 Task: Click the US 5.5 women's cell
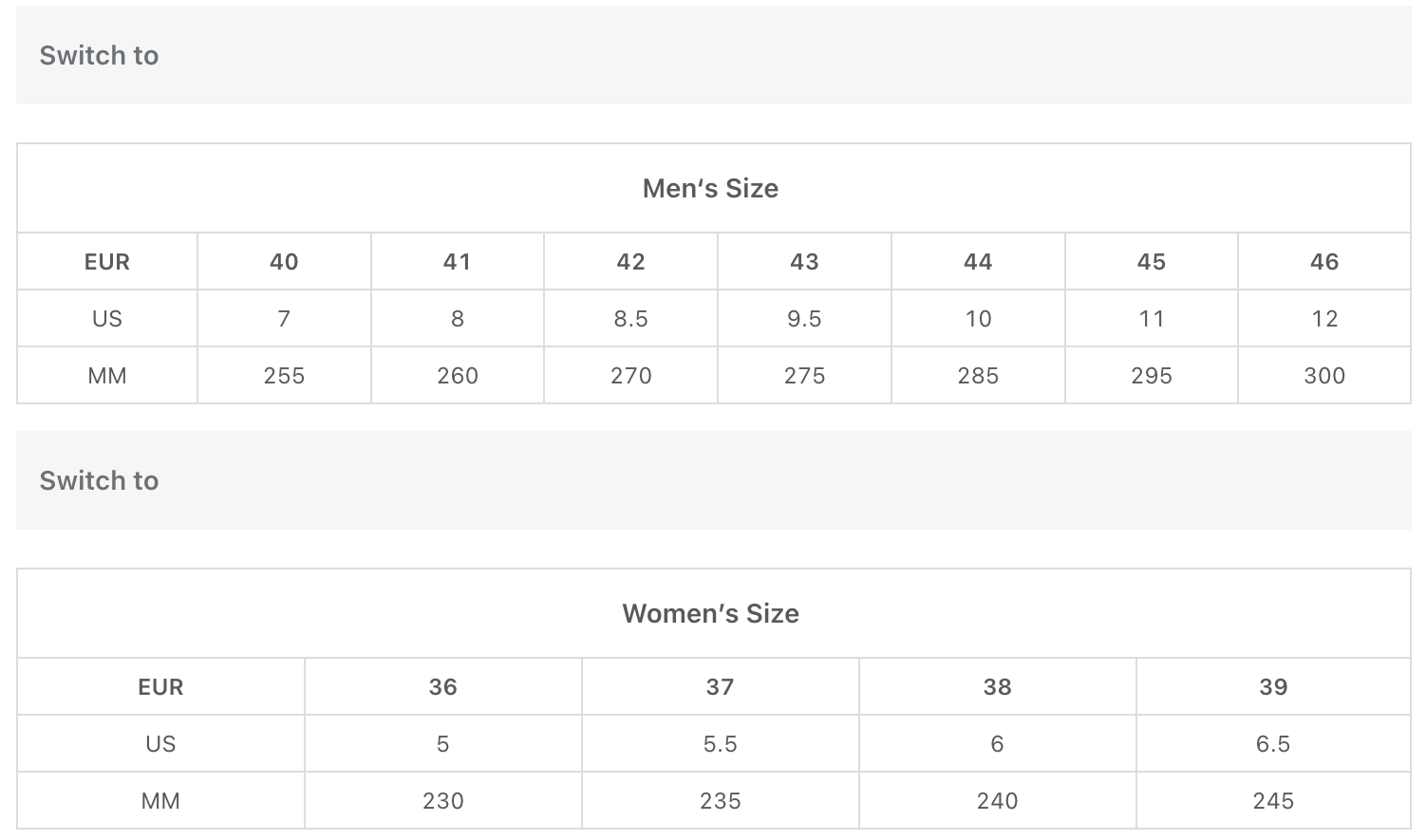[x=720, y=744]
